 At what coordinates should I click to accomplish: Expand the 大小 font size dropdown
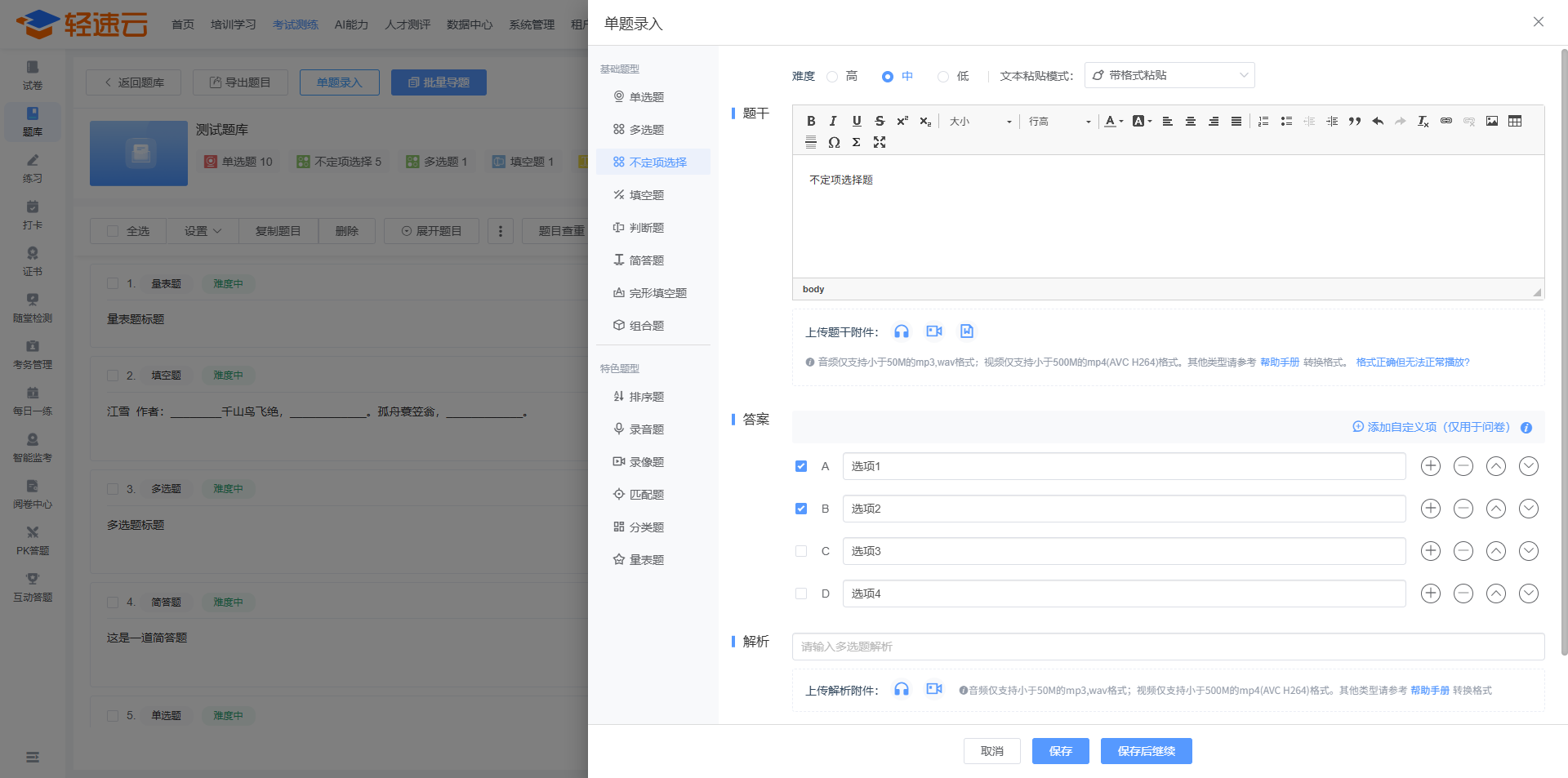(980, 122)
